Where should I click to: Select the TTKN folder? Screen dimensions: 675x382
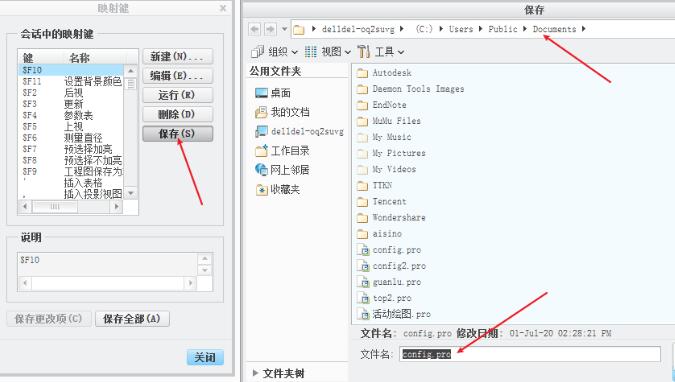(x=375, y=185)
